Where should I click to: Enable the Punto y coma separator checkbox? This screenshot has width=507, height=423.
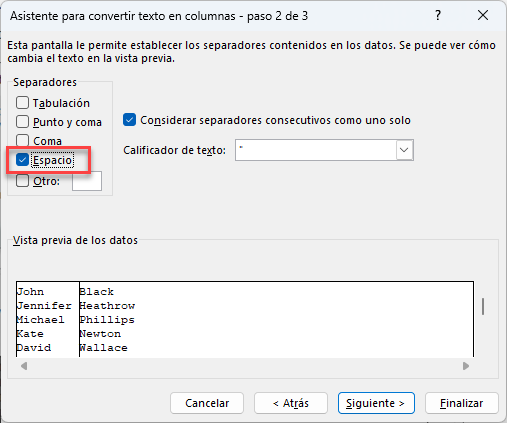click(22, 122)
